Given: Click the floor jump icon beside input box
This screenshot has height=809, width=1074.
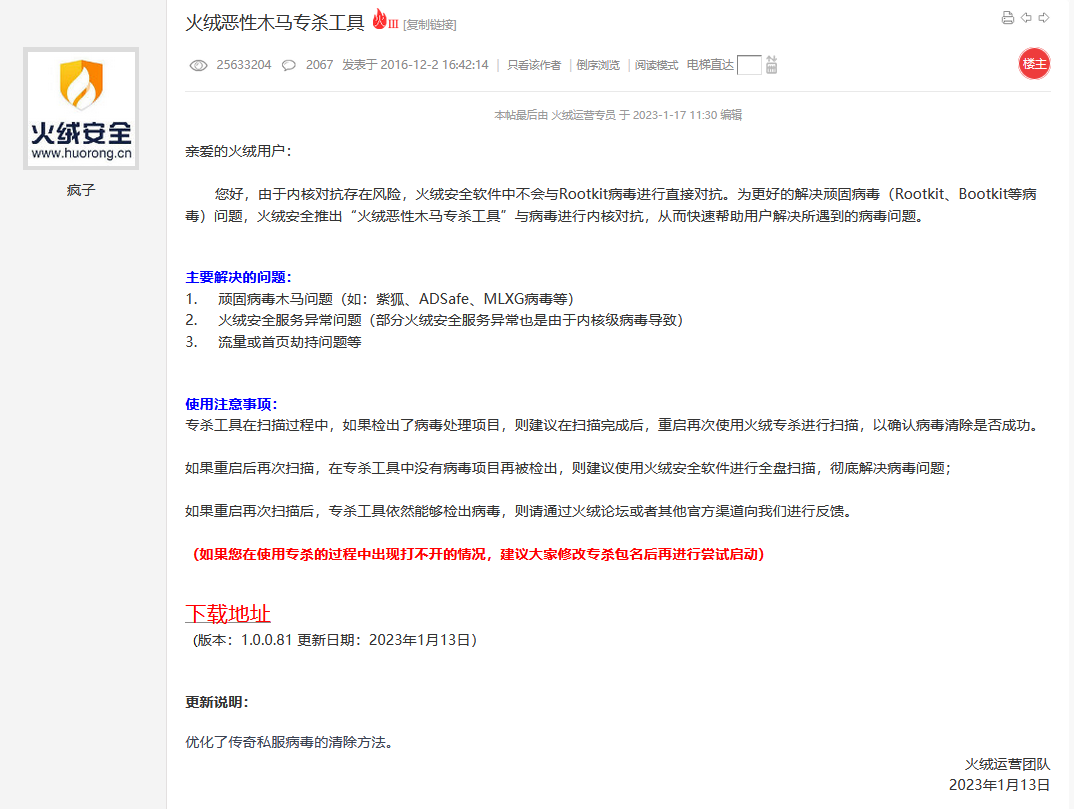Looking at the screenshot, I should tap(771, 65).
